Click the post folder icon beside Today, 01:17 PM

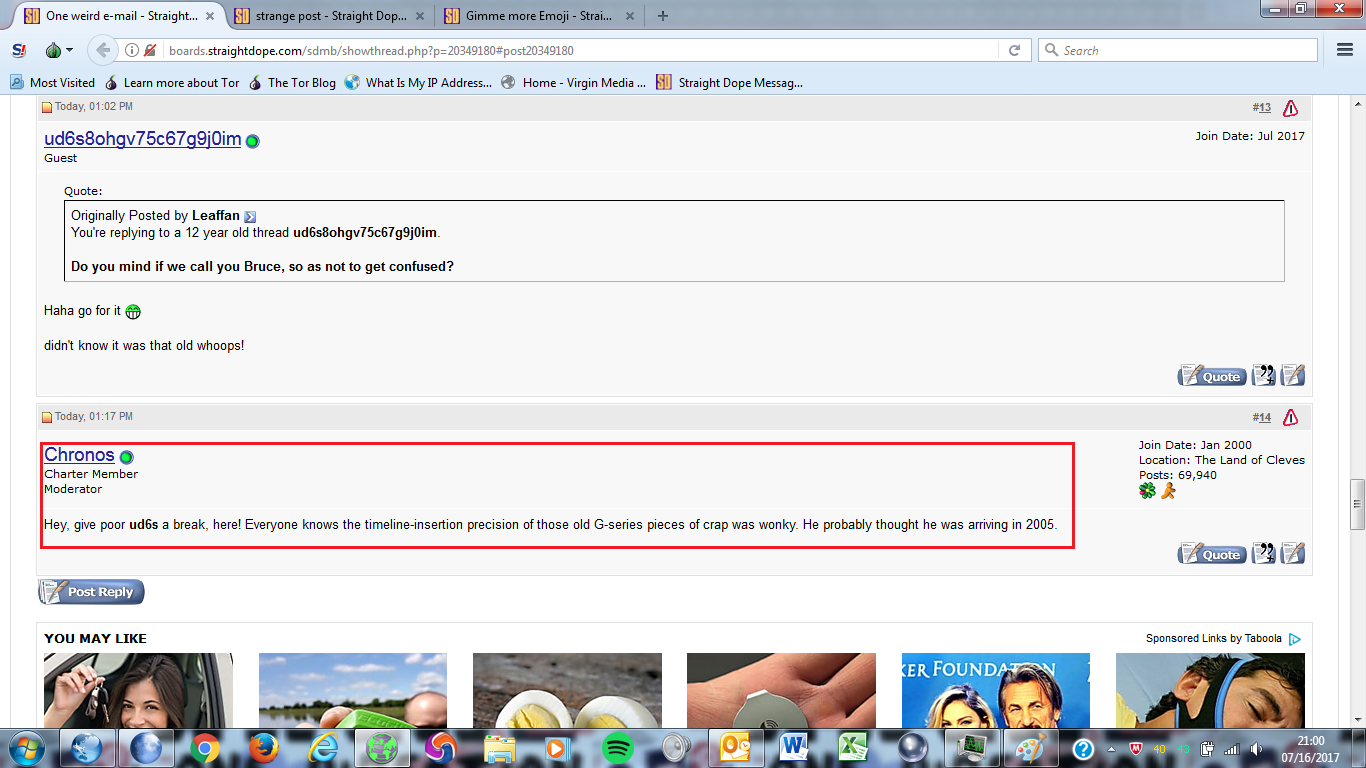click(45, 416)
